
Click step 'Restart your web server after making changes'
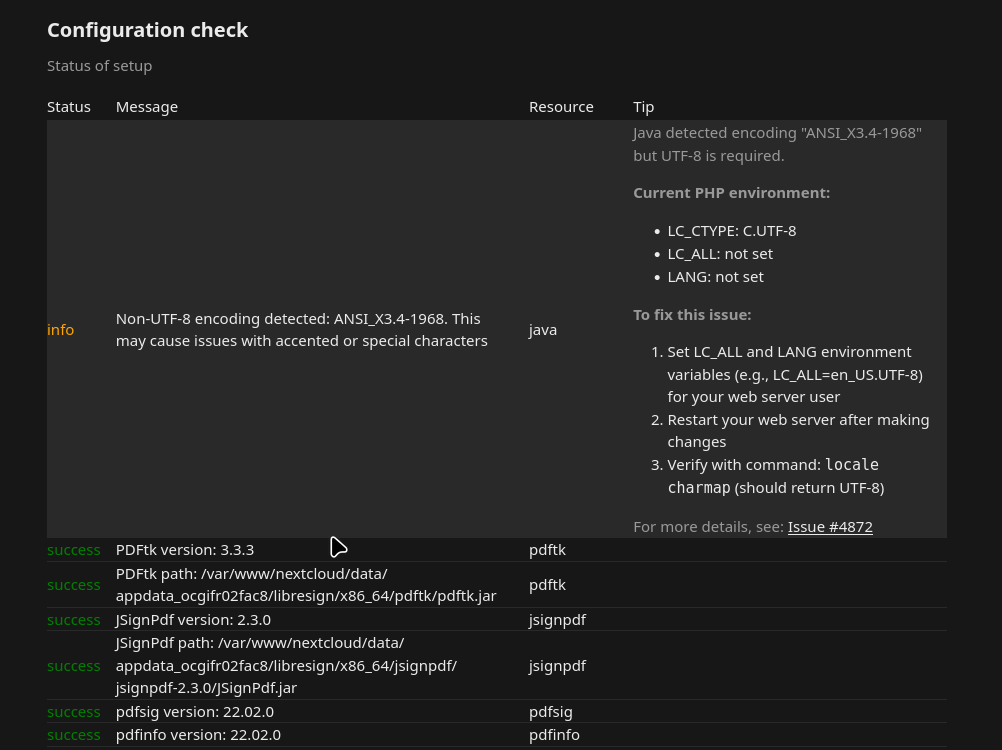coord(798,431)
